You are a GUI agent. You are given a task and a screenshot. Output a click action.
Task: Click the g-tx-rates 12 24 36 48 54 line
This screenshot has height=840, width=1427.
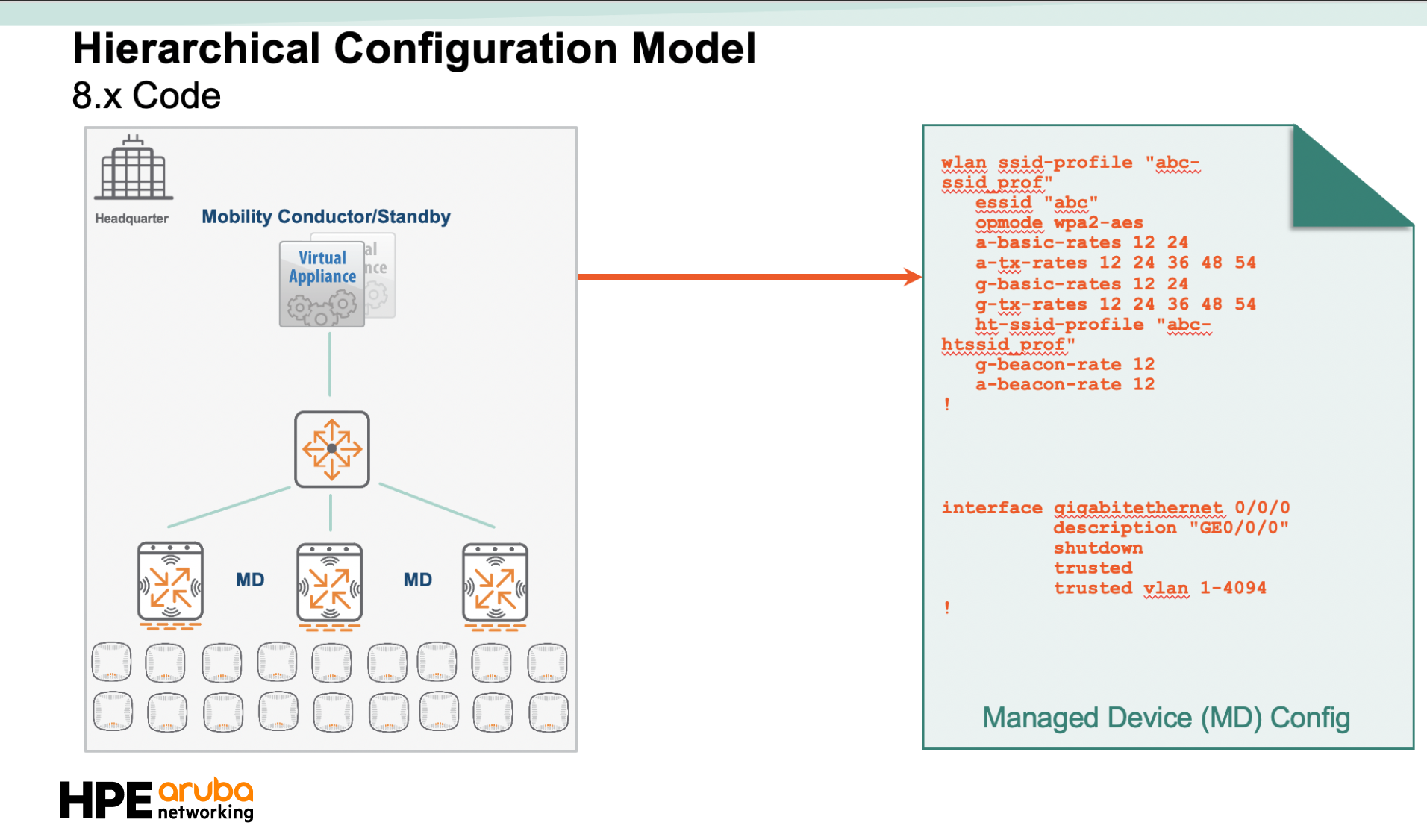tap(1116, 304)
